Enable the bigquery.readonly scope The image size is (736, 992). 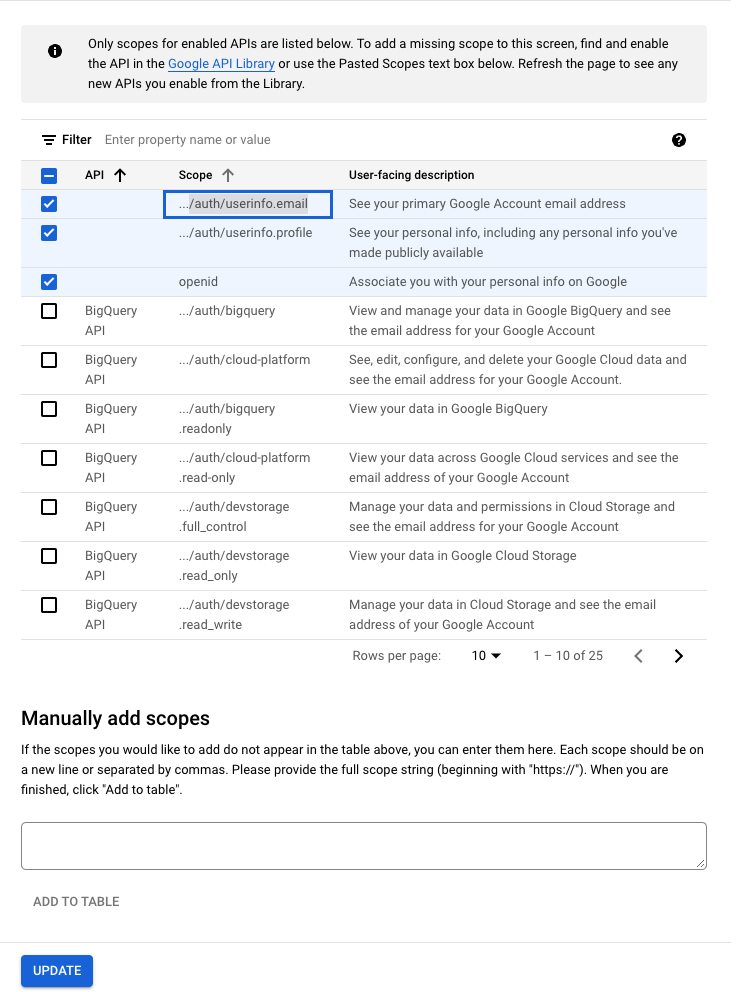48,408
